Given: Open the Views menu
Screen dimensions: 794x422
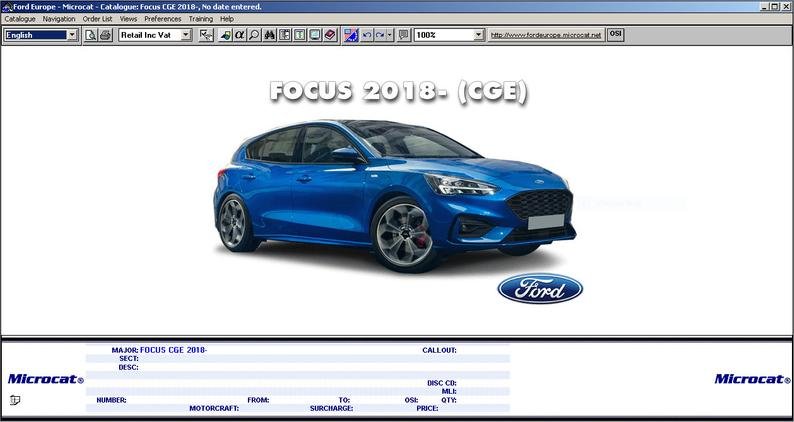Looking at the screenshot, I should 128,19.
